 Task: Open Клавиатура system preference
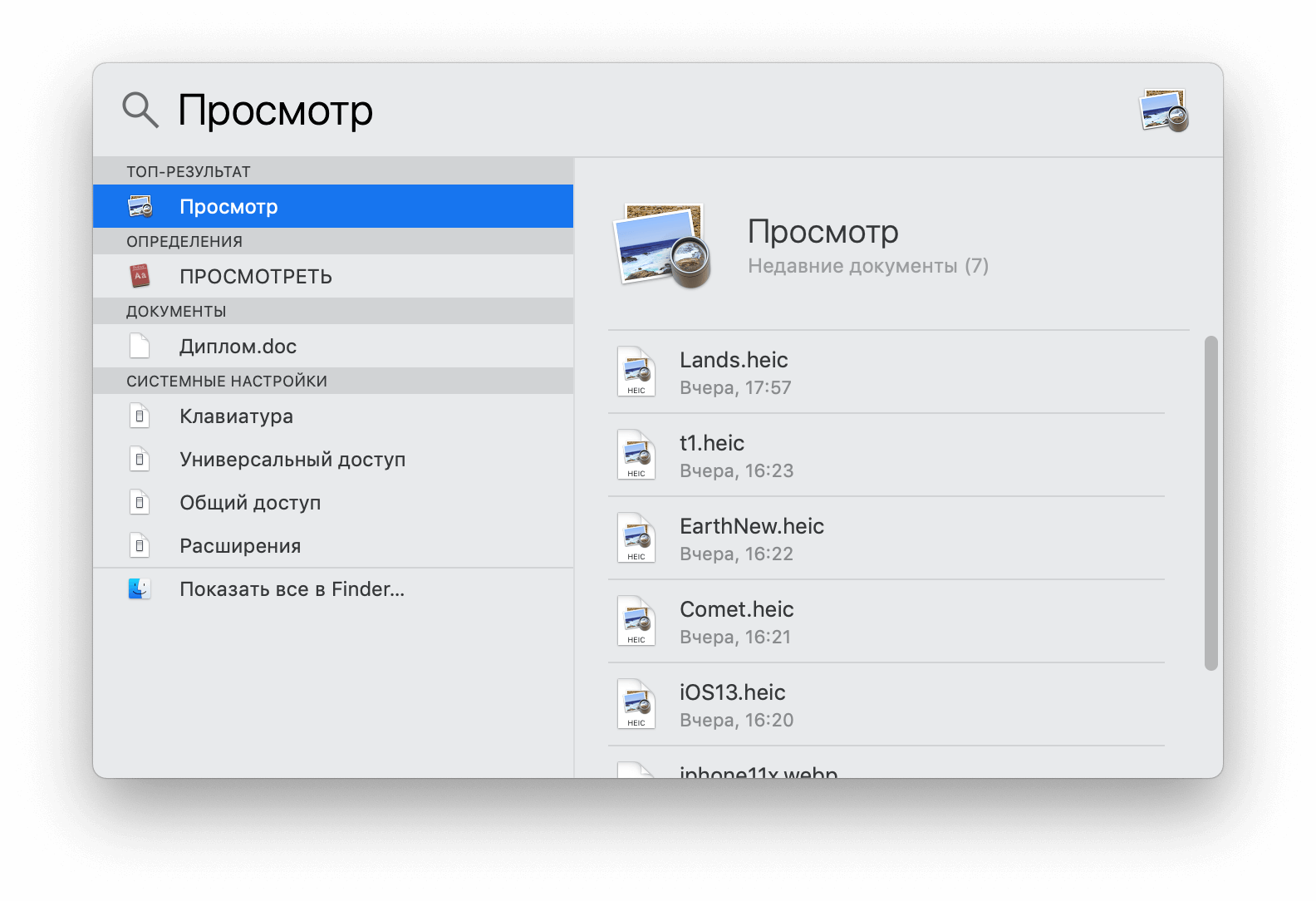point(333,416)
